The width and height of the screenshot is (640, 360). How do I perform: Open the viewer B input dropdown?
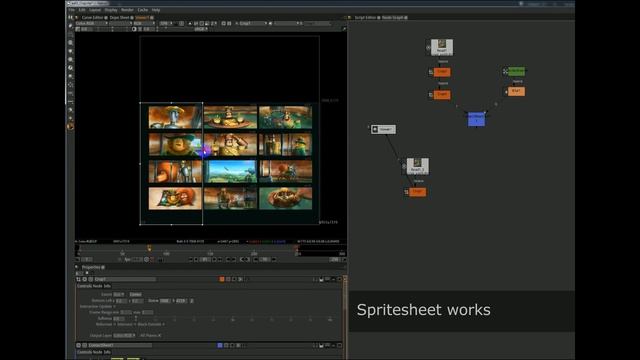click(287, 23)
